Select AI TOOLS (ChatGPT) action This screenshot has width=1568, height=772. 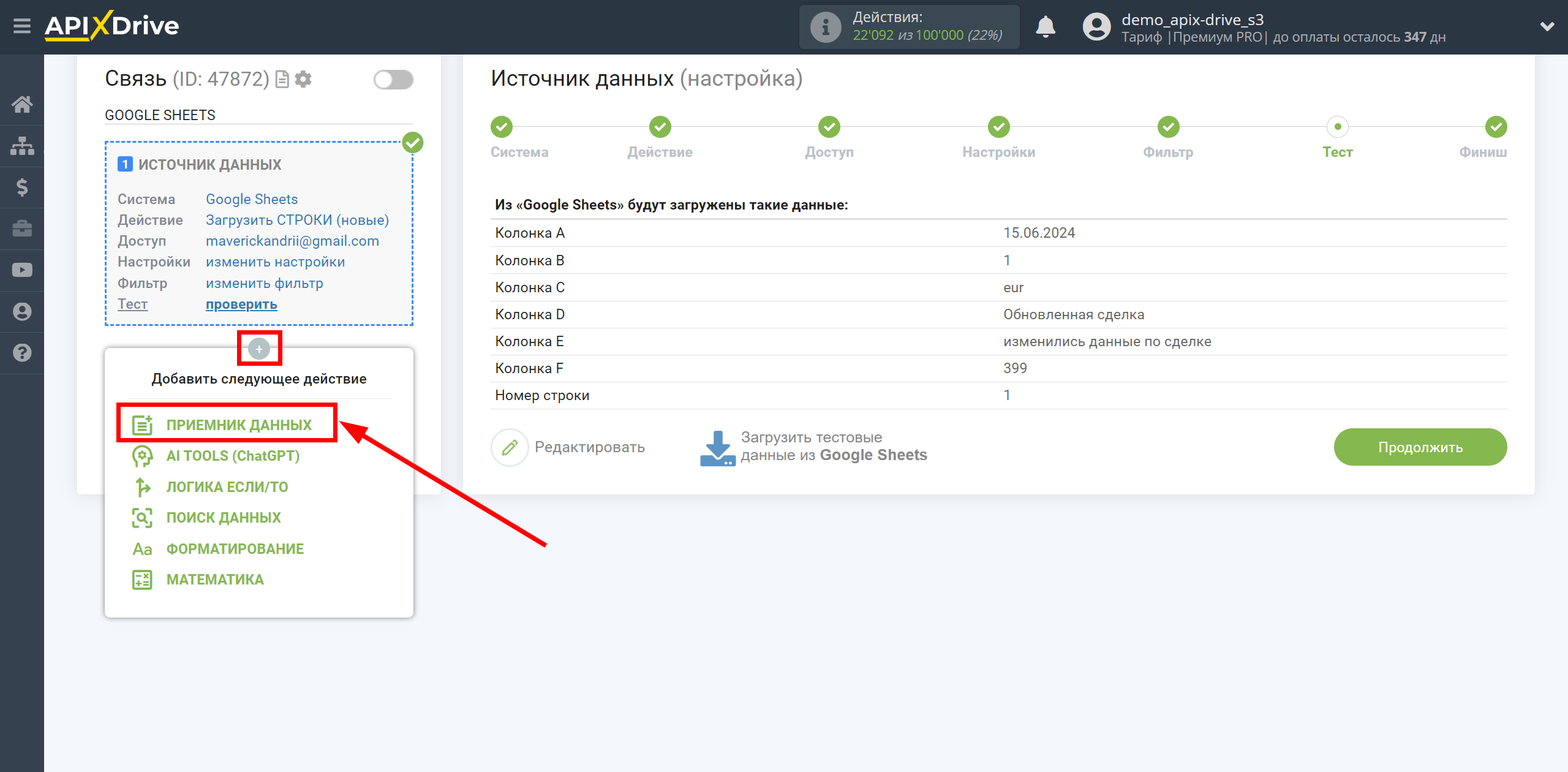[233, 456]
